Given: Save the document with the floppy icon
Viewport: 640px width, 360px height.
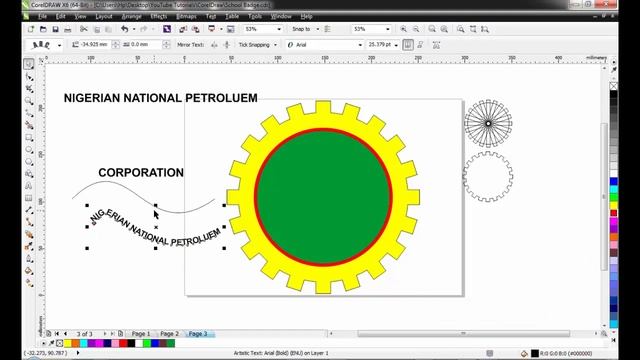Looking at the screenshot, I should coord(56,29).
